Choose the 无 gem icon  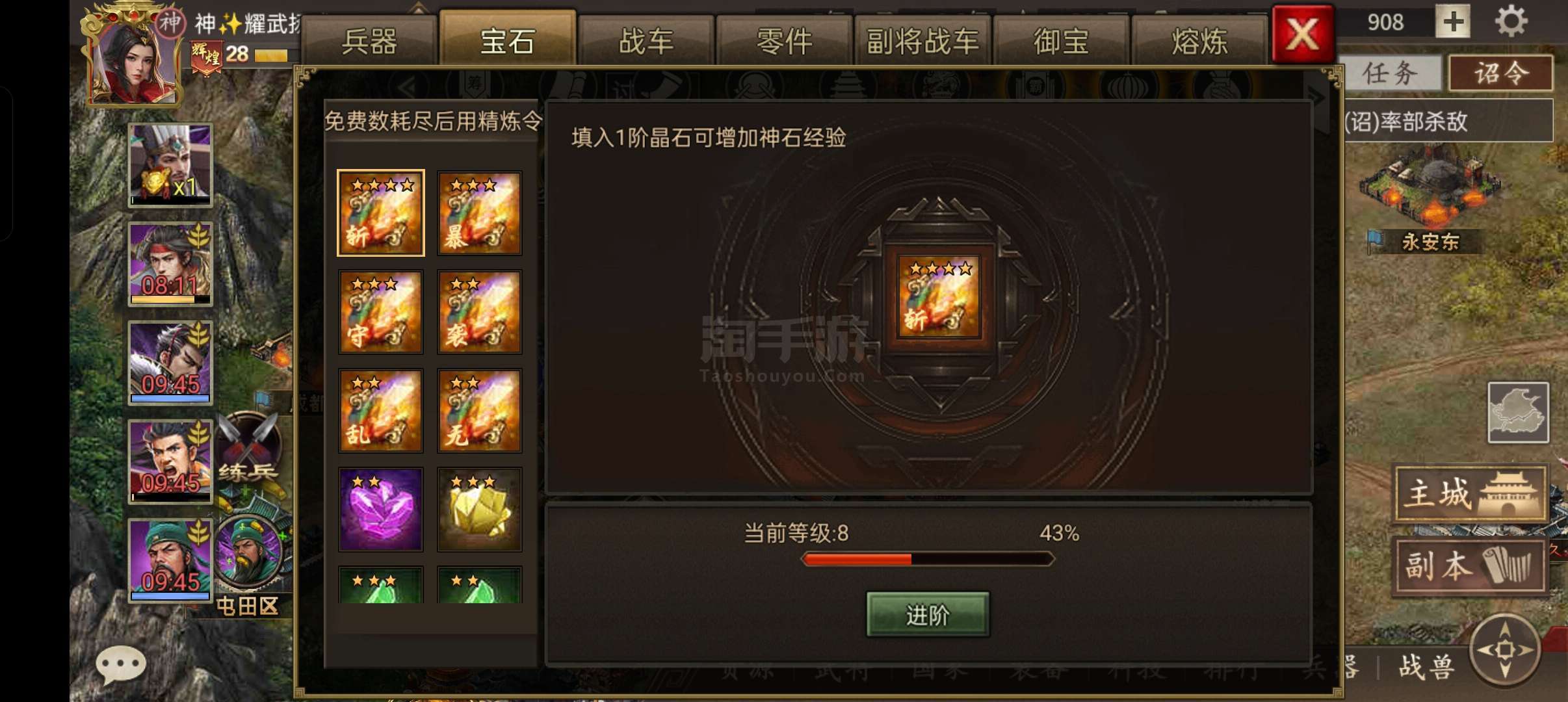[x=480, y=411]
